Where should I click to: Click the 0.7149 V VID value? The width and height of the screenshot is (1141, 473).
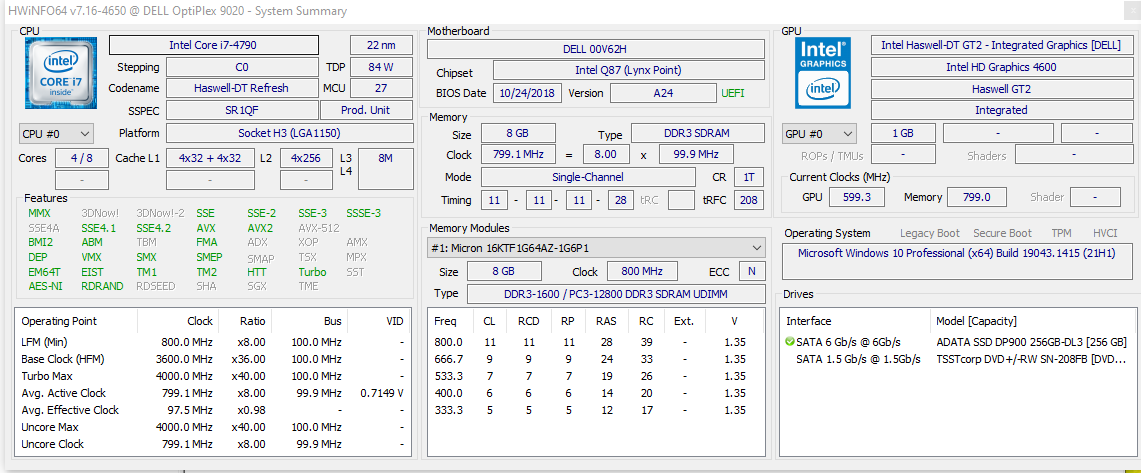tap(382, 393)
